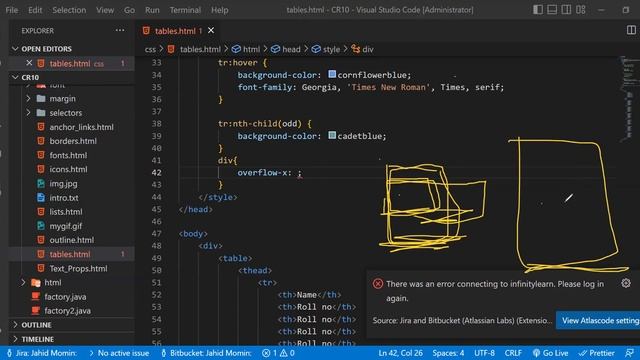Open mygif.gif file
This screenshot has width=640, height=360.
(66, 226)
